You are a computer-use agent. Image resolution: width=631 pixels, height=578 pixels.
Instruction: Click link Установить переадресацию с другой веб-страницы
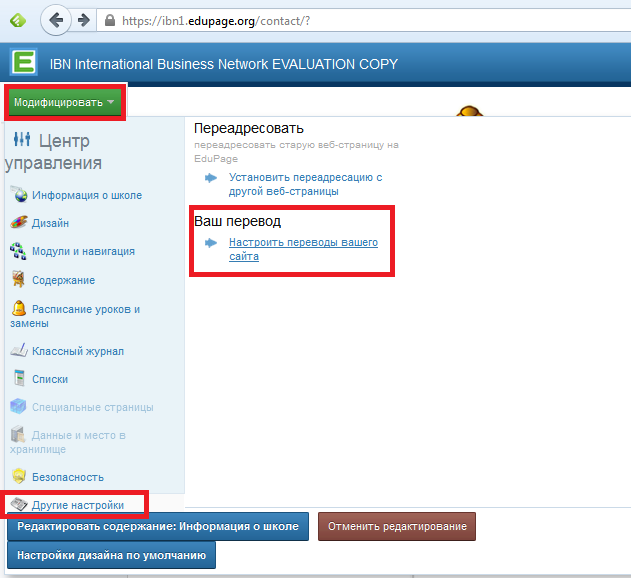coord(305,184)
